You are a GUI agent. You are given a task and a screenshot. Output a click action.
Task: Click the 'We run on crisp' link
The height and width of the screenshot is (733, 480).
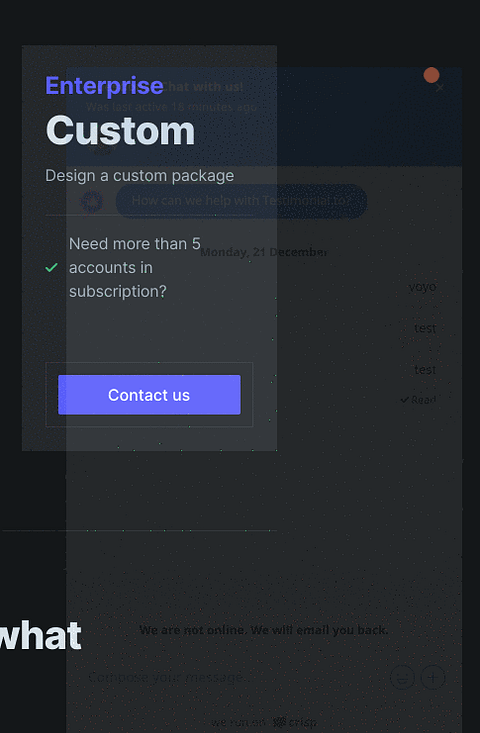[264, 722]
